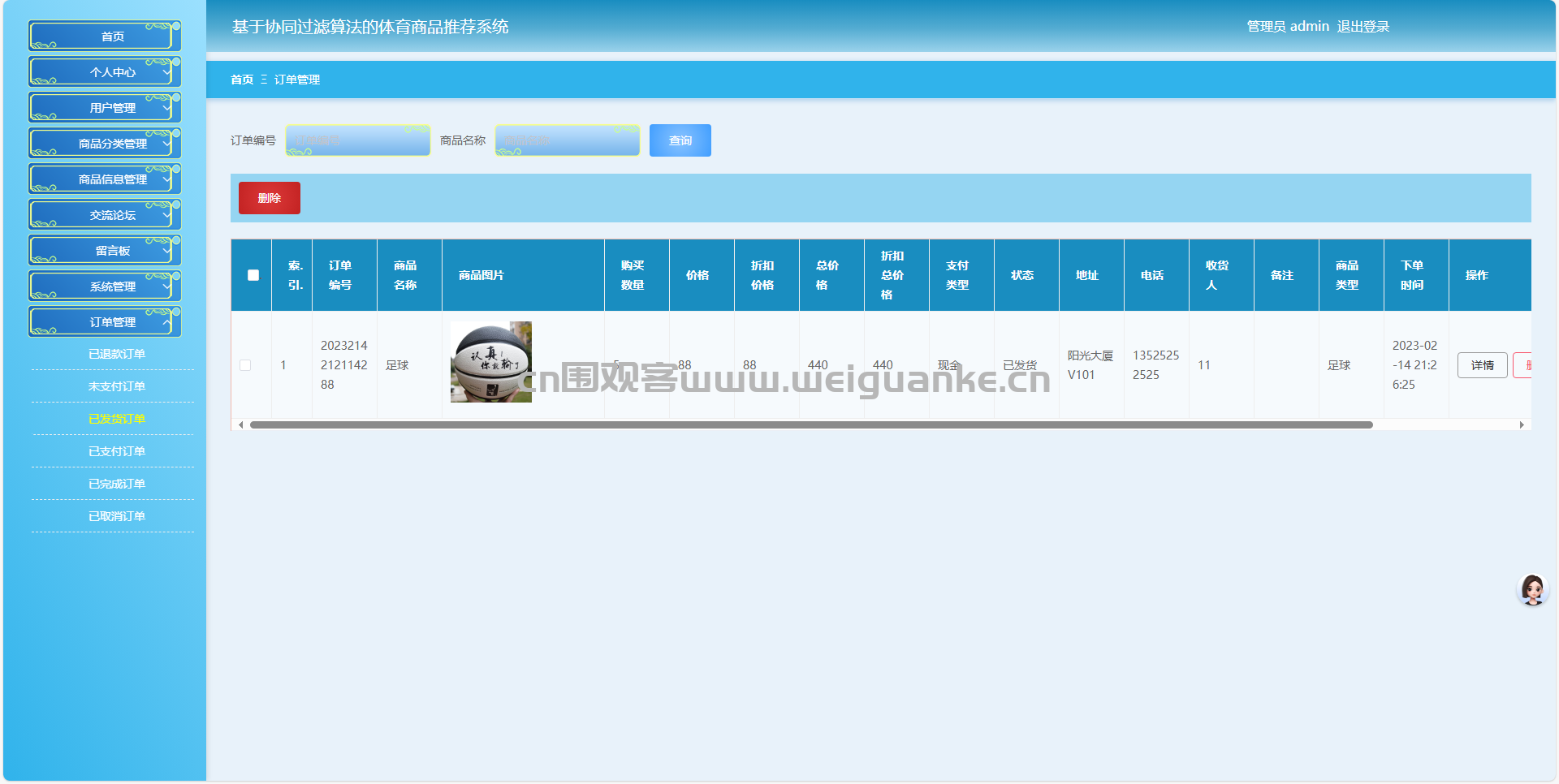Viewport: 1559px width, 784px height.
Task: Click the 详情 button for the order
Action: [x=1483, y=365]
